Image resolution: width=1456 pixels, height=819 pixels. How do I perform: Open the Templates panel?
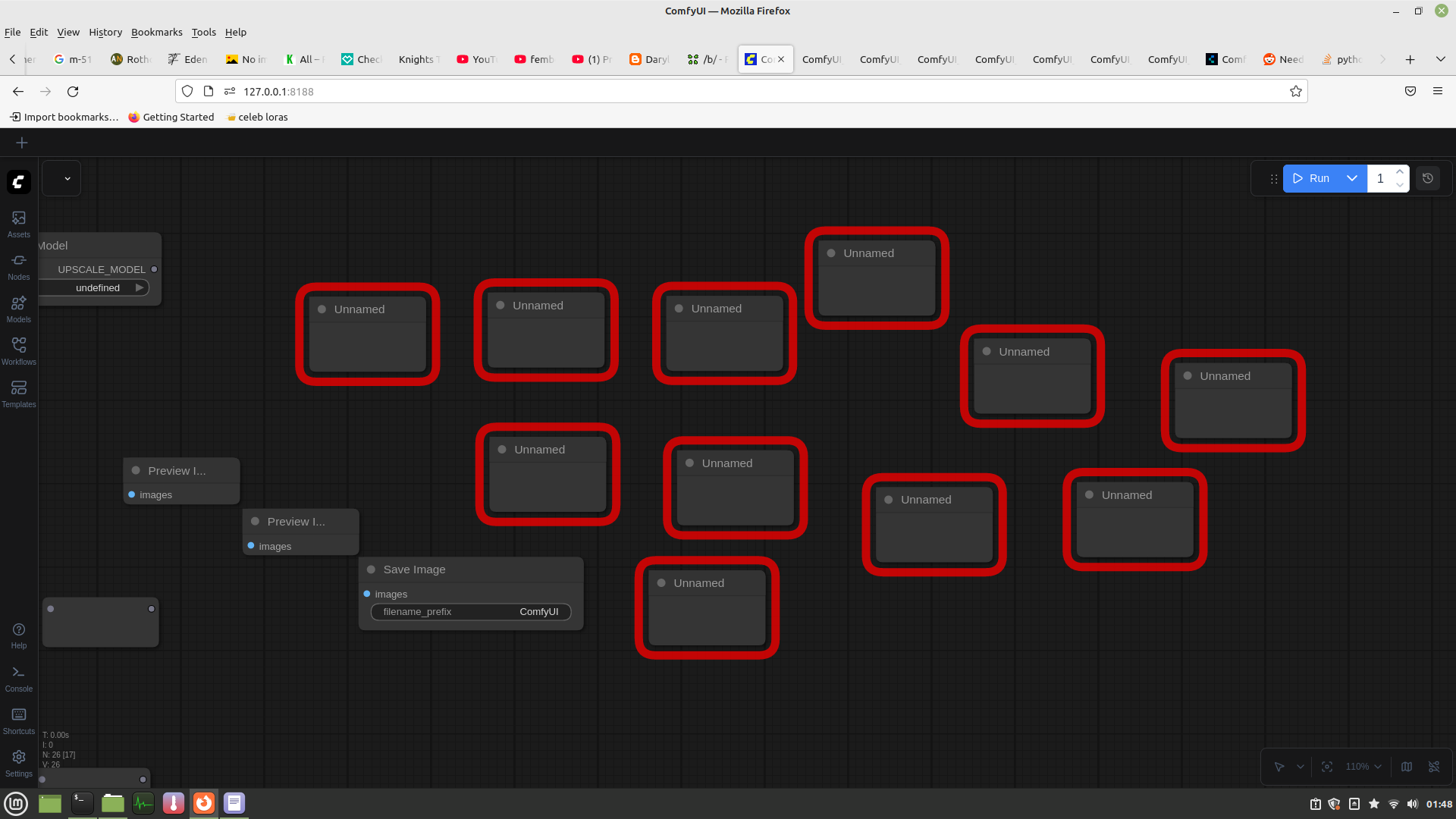click(19, 394)
